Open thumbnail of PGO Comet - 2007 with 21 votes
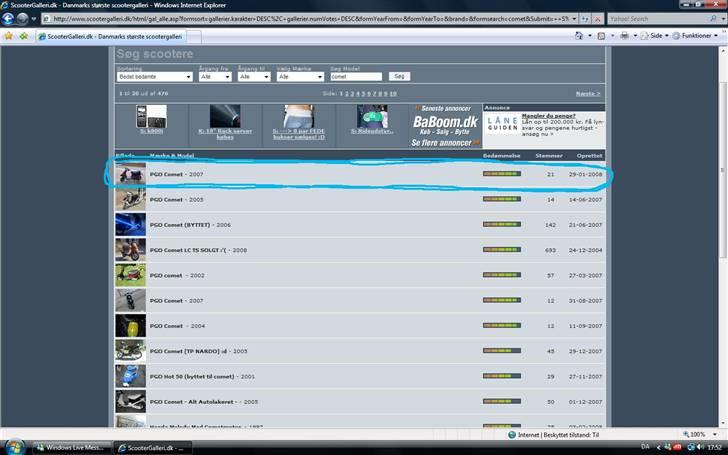The image size is (728, 455). tap(130, 174)
